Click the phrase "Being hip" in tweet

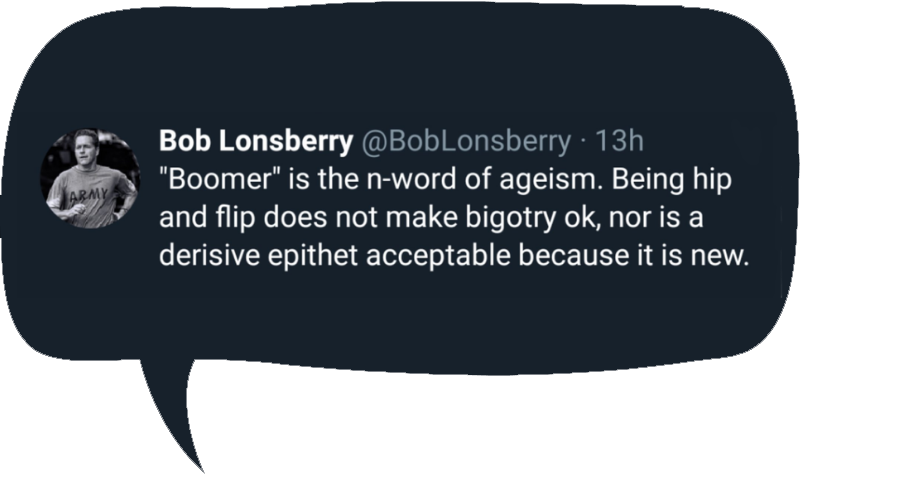pos(672,180)
